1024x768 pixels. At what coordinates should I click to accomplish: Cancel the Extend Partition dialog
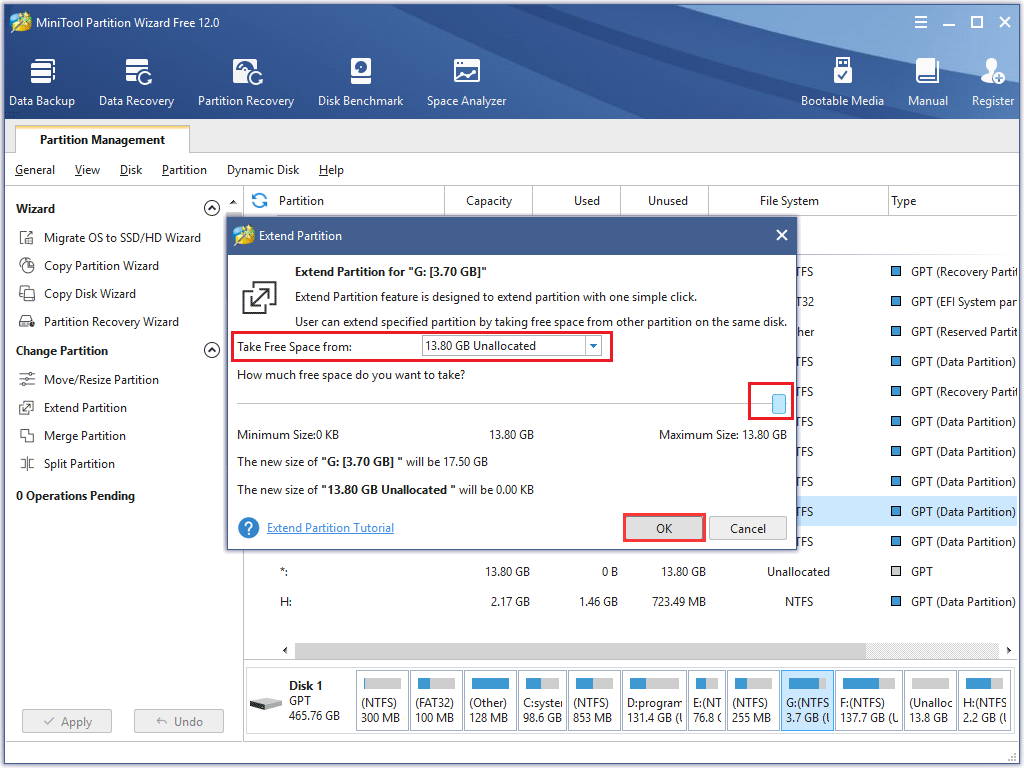click(748, 528)
